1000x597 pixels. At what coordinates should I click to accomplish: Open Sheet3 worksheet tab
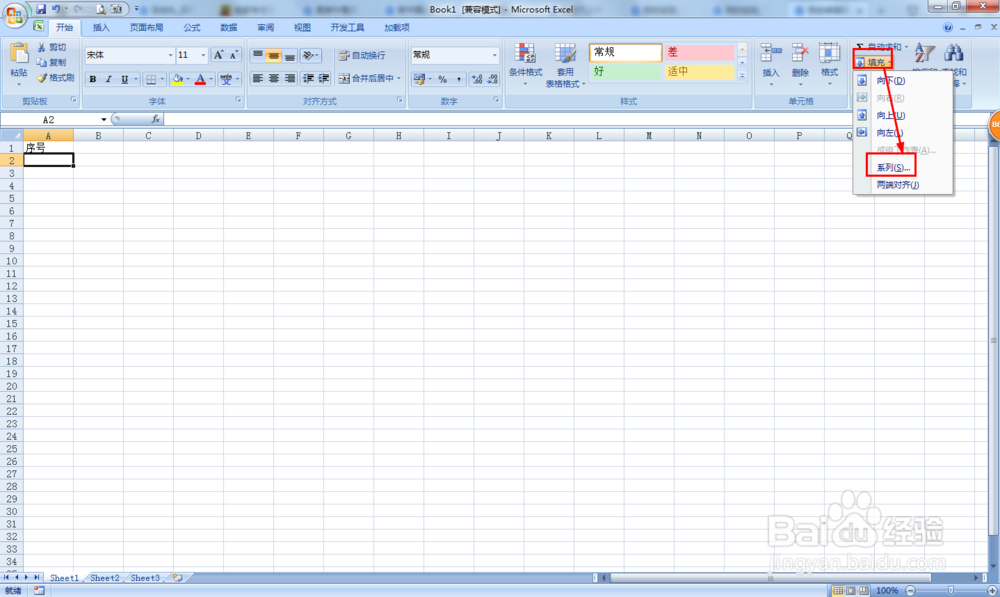point(145,578)
